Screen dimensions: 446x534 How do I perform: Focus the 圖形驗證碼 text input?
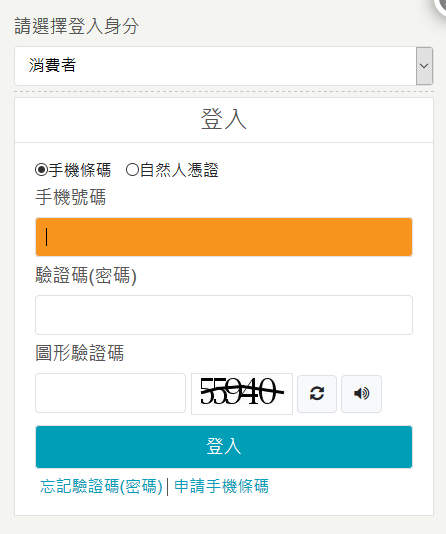(110, 393)
